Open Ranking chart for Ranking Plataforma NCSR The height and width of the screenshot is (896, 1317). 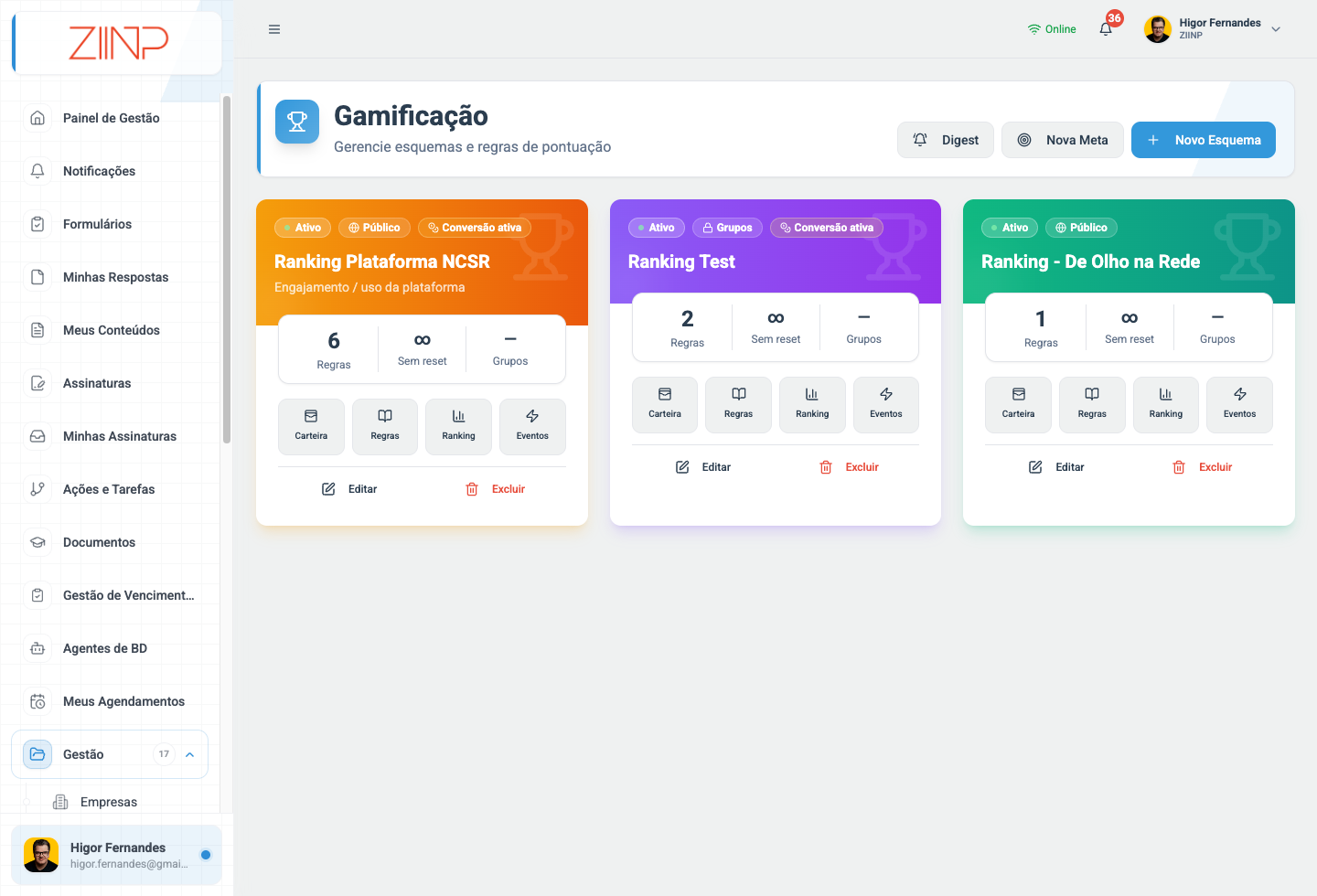pyautogui.click(x=458, y=427)
